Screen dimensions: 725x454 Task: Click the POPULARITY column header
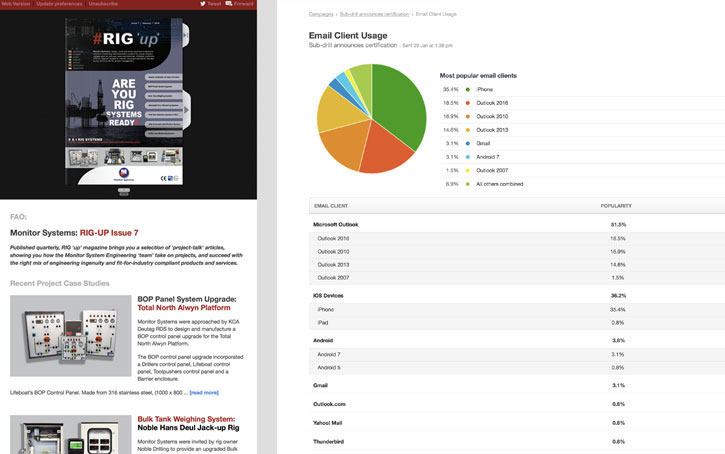coord(616,206)
